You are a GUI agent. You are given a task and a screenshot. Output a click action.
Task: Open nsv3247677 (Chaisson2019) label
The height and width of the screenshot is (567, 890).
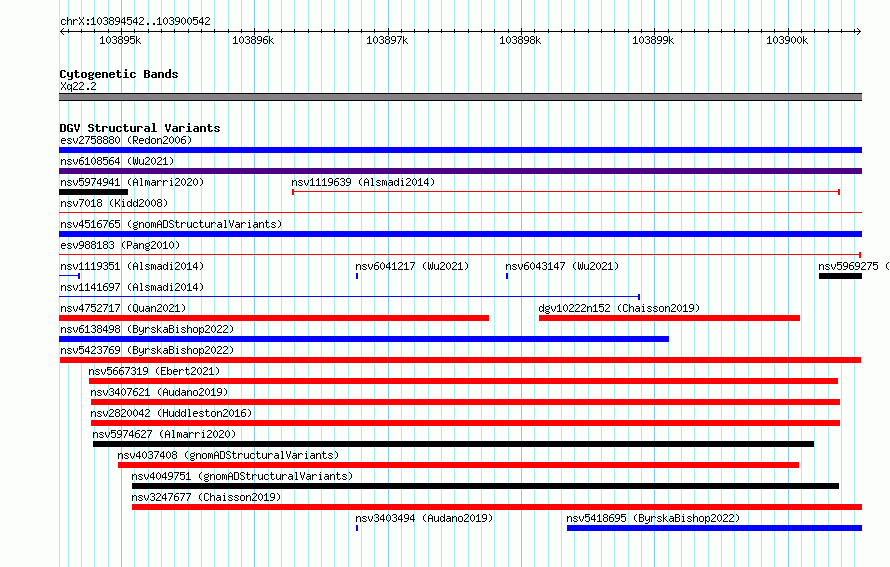206,497
